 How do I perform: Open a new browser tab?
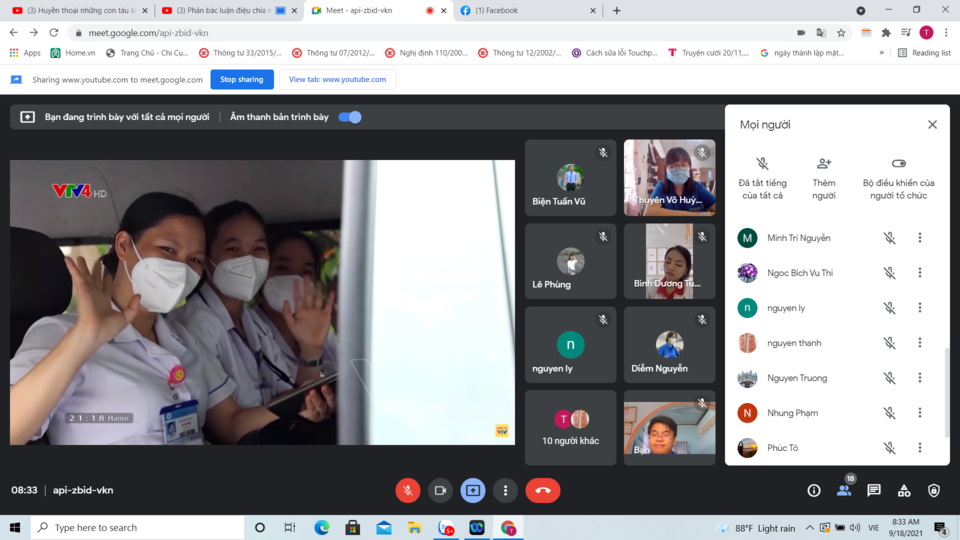tap(617, 10)
